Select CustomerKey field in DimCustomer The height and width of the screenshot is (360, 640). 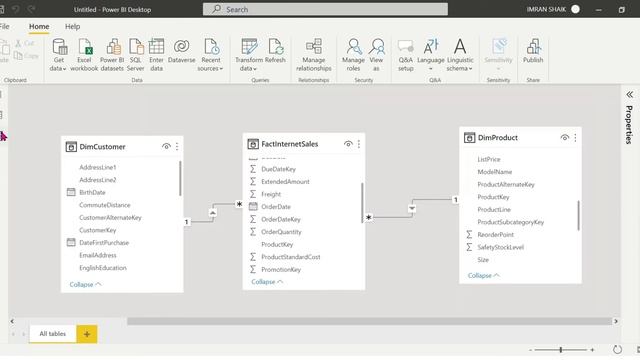click(98, 230)
